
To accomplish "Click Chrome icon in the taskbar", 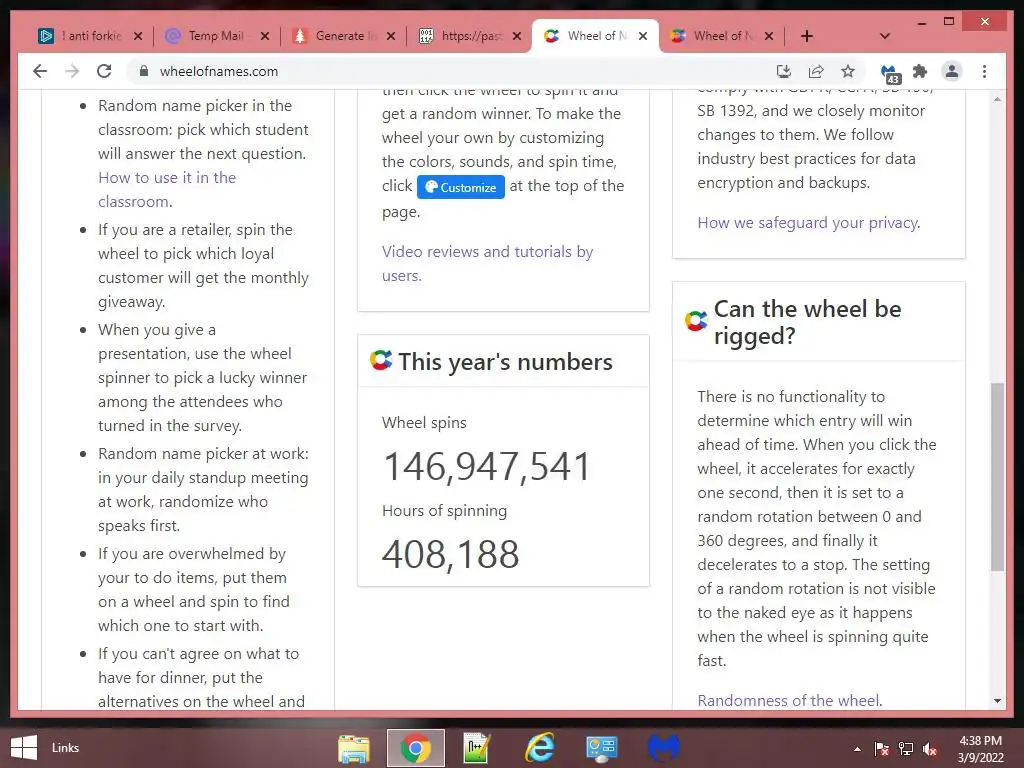I will click(x=415, y=748).
